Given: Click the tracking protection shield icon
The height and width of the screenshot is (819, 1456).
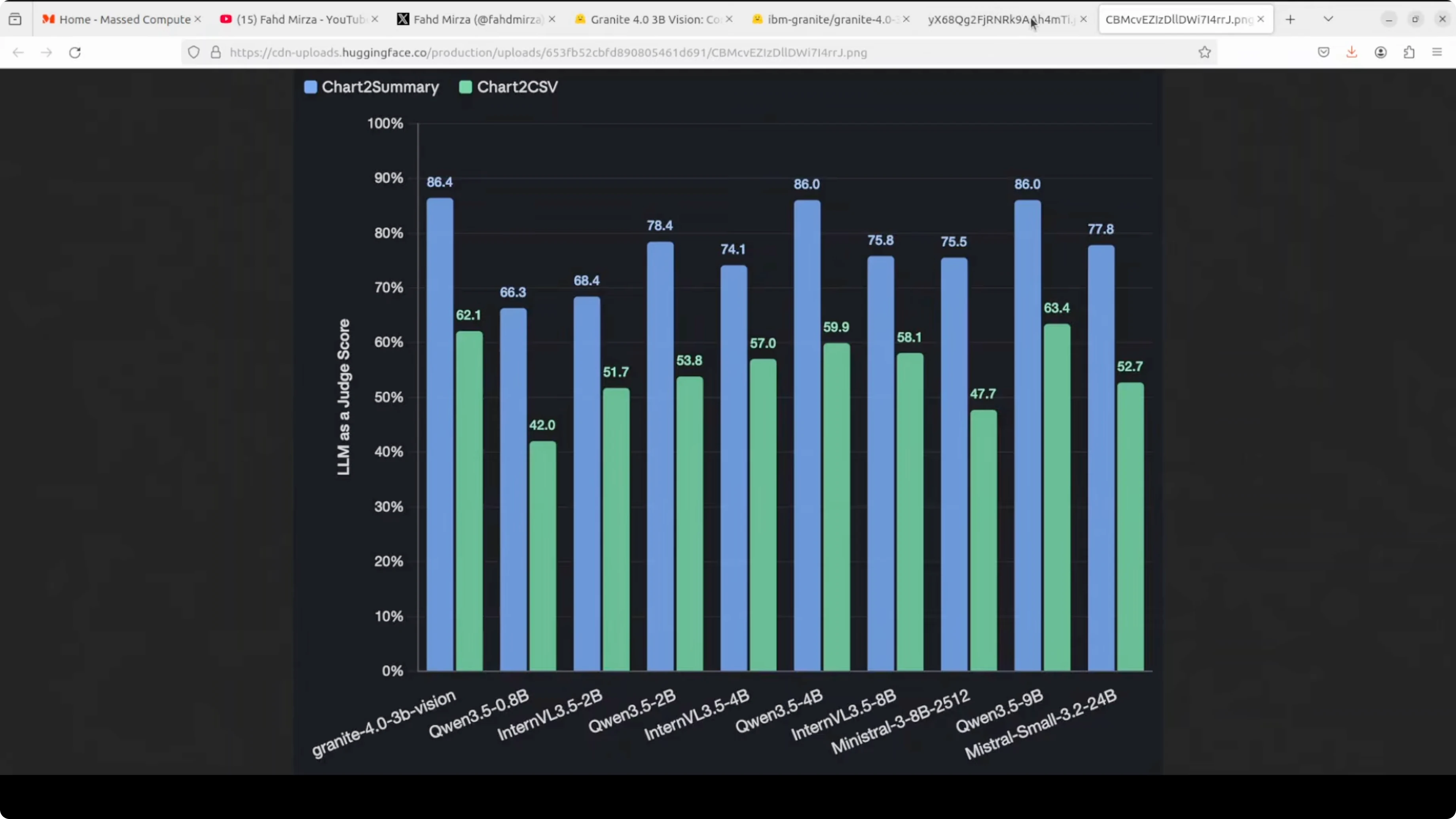Looking at the screenshot, I should pos(194,53).
